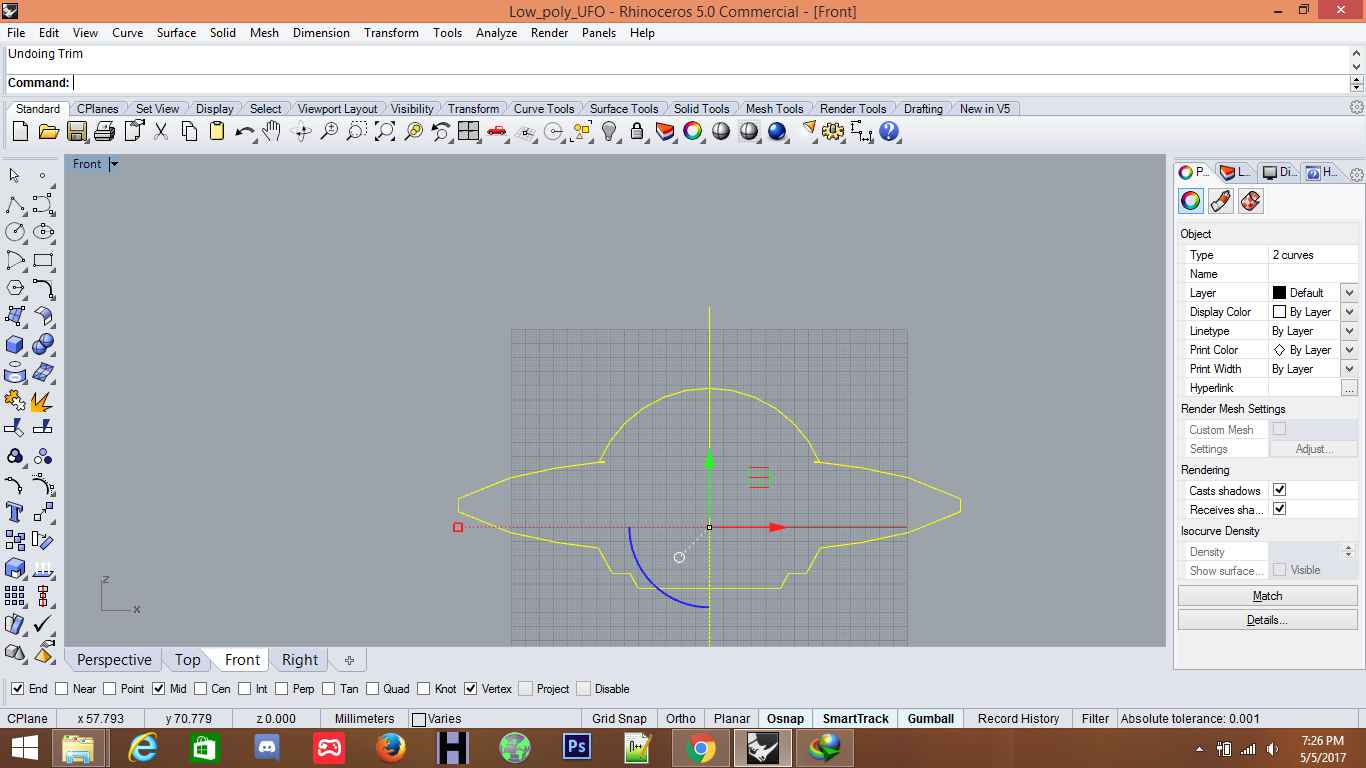Click the 4-viewport layout icon
Screen dimensions: 1366x768
point(468,131)
